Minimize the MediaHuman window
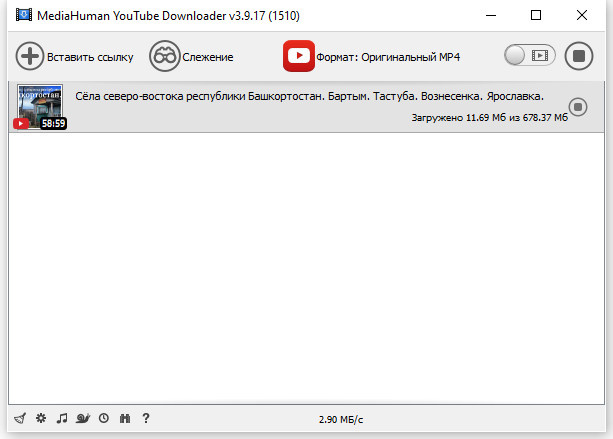 (x=491, y=15)
